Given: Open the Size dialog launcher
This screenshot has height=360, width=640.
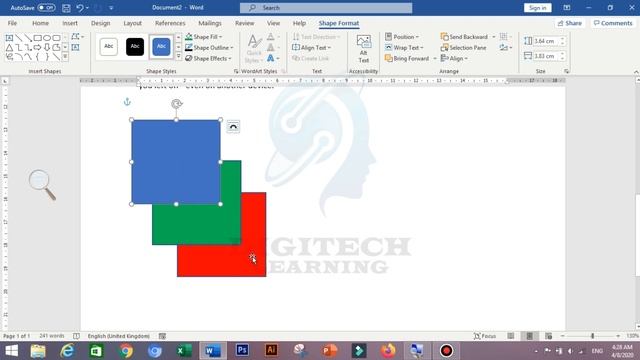Looking at the screenshot, I should 567,71.
